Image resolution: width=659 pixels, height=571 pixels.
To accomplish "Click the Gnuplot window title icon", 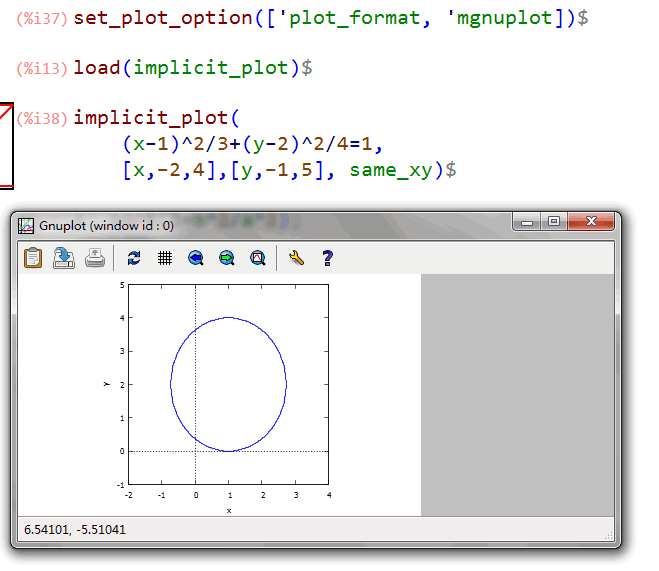I will 26,226.
